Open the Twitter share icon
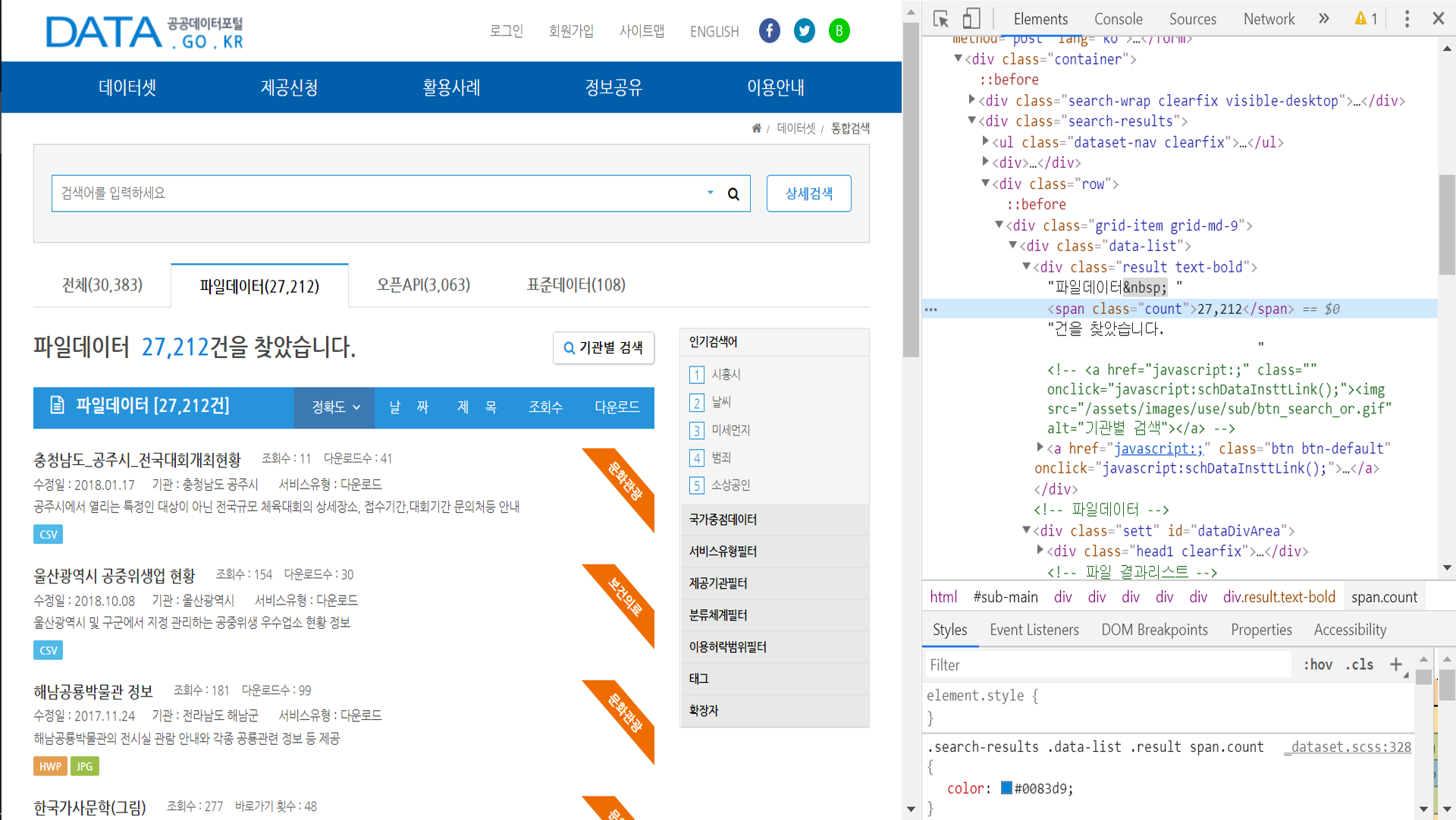This screenshot has height=820, width=1456. pyautogui.click(x=804, y=31)
